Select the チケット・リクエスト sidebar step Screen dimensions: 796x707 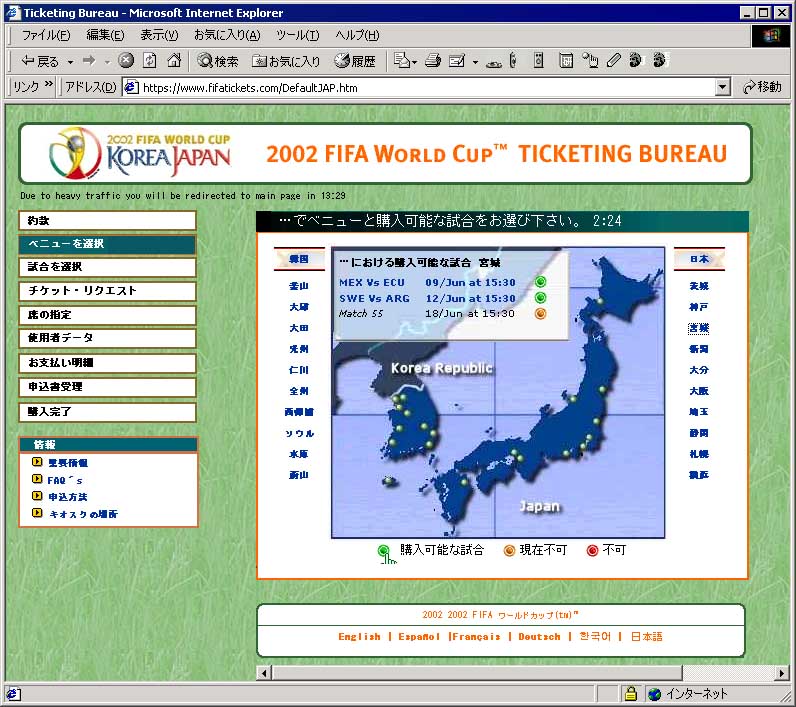[107, 291]
